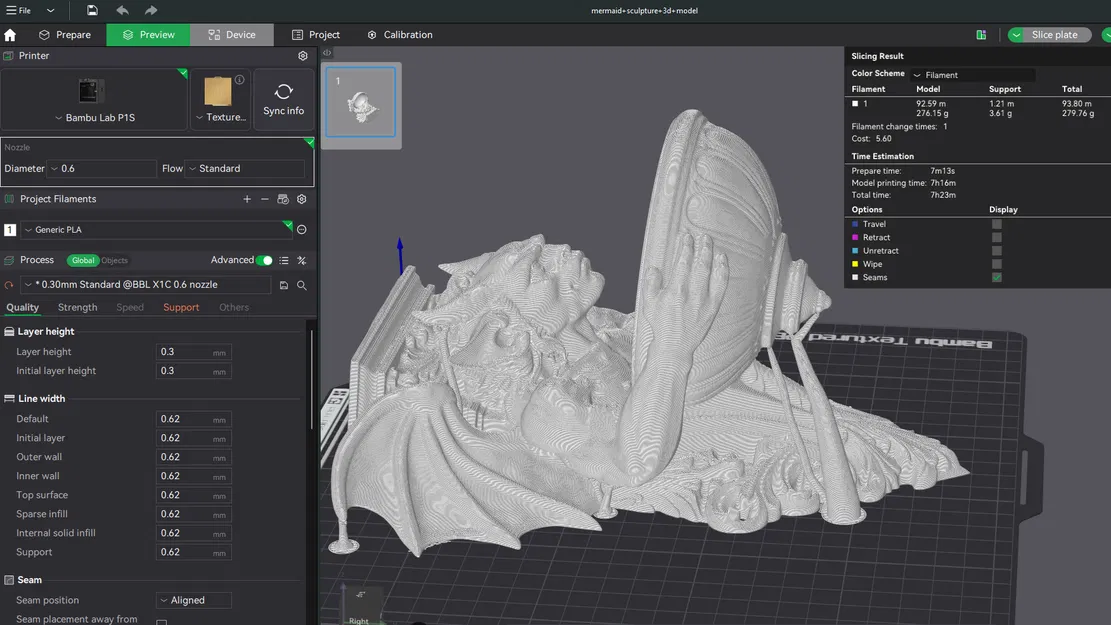Open the File menu
Image resolution: width=1111 pixels, height=625 pixels.
click(24, 10)
